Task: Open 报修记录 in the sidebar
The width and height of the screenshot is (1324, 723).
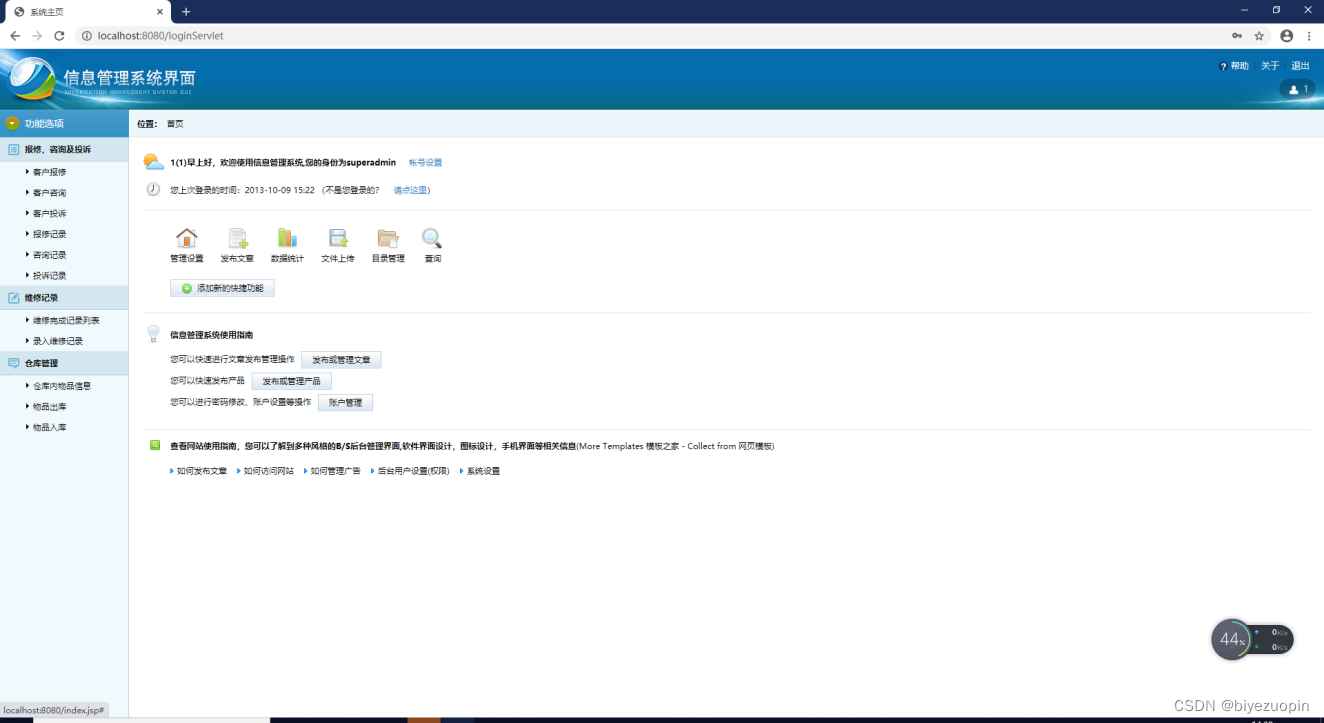Action: pos(49,234)
